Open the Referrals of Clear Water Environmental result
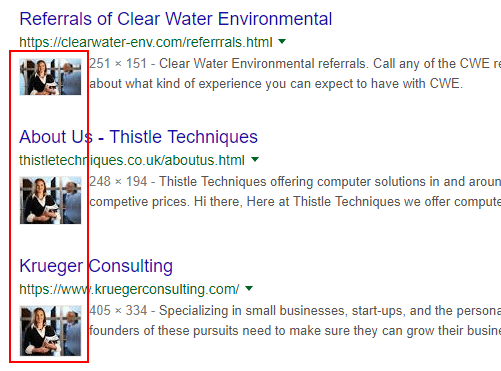This screenshot has width=501, height=371. coord(176,19)
